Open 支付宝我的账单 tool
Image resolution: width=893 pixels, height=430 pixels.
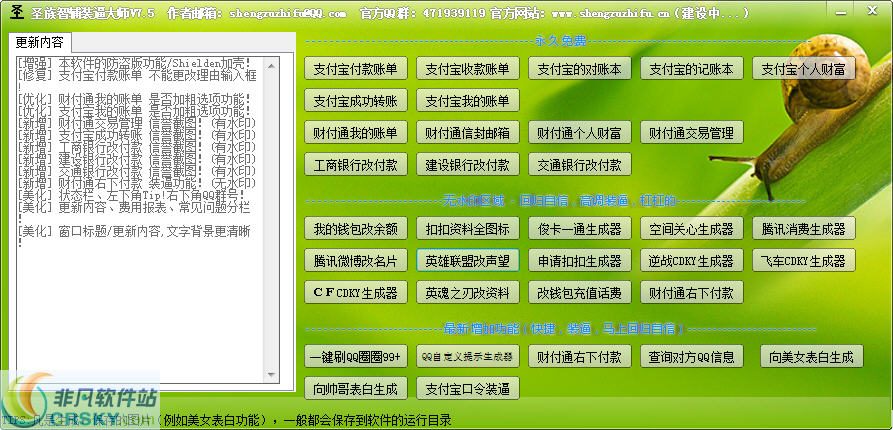(x=468, y=101)
